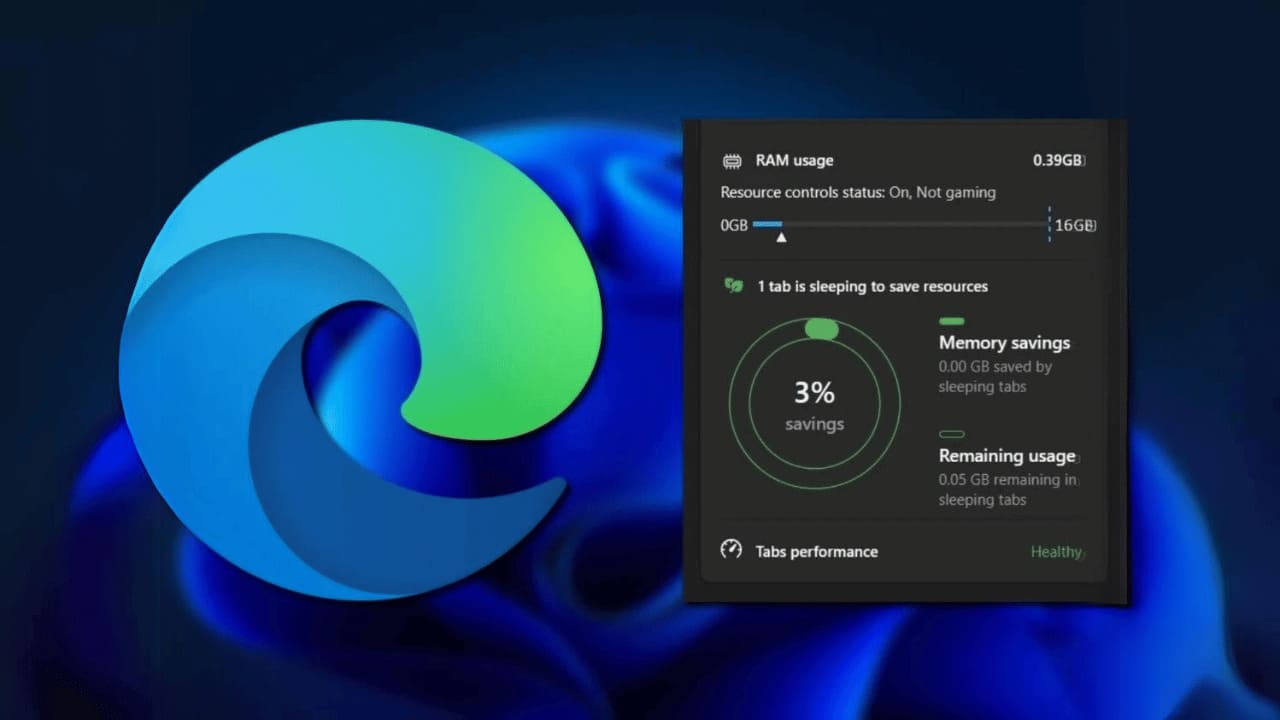Click '1 tab is sleeping to save resources'

click(x=872, y=286)
